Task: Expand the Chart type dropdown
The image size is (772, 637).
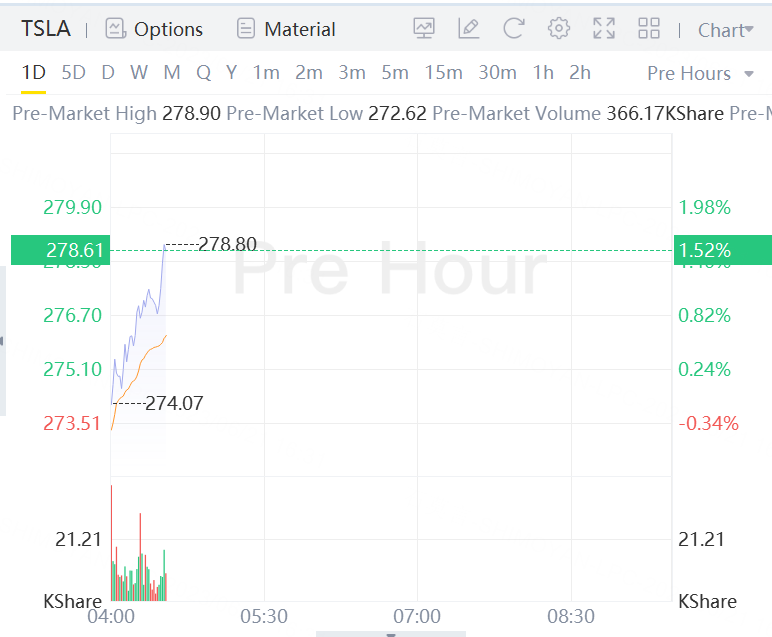Action: 726,30
